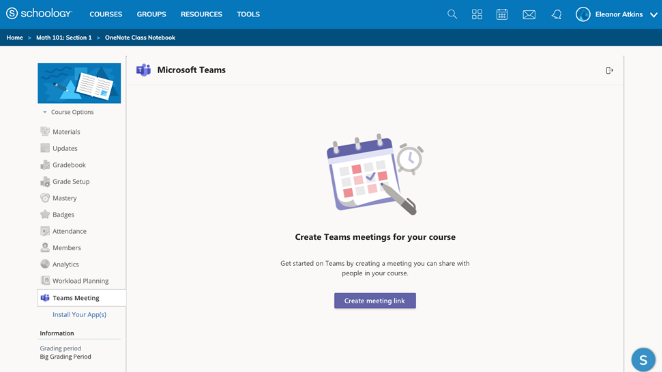The image size is (662, 372).
Task: Expand the user account dropdown arrow
Action: (x=654, y=15)
